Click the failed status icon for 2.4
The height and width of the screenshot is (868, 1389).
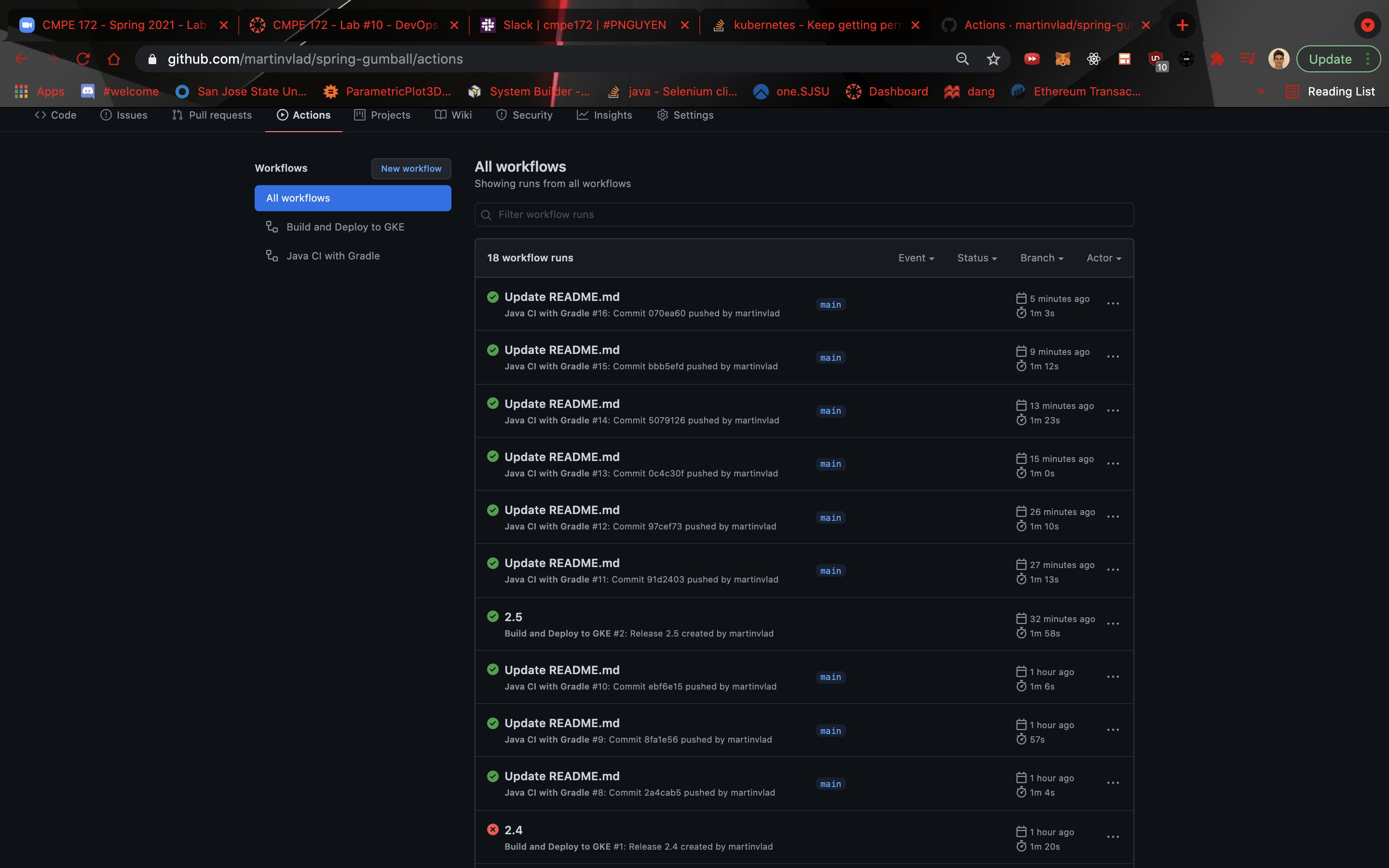492,829
